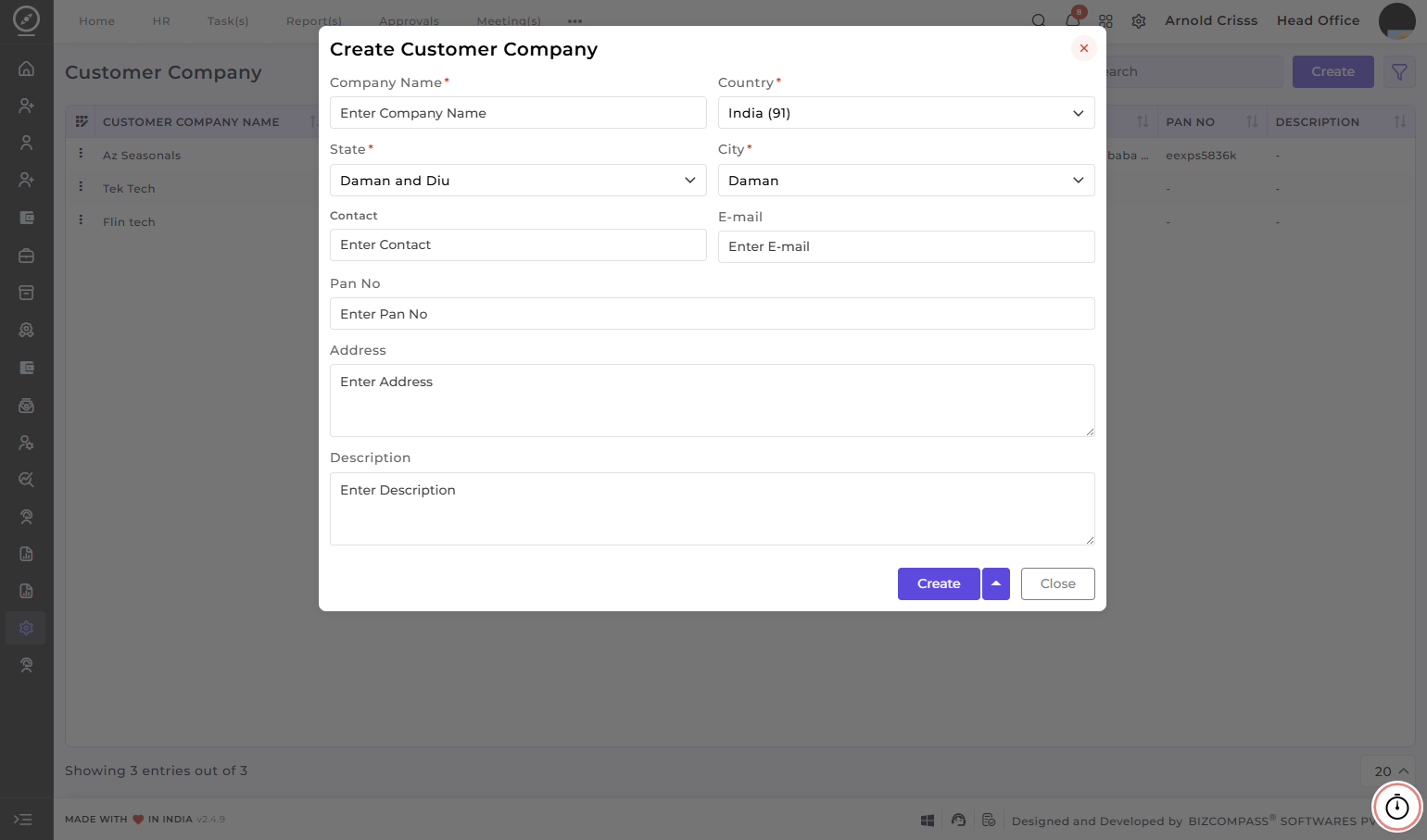
Task: Click the page Create button behind dialog
Action: (x=1332, y=71)
